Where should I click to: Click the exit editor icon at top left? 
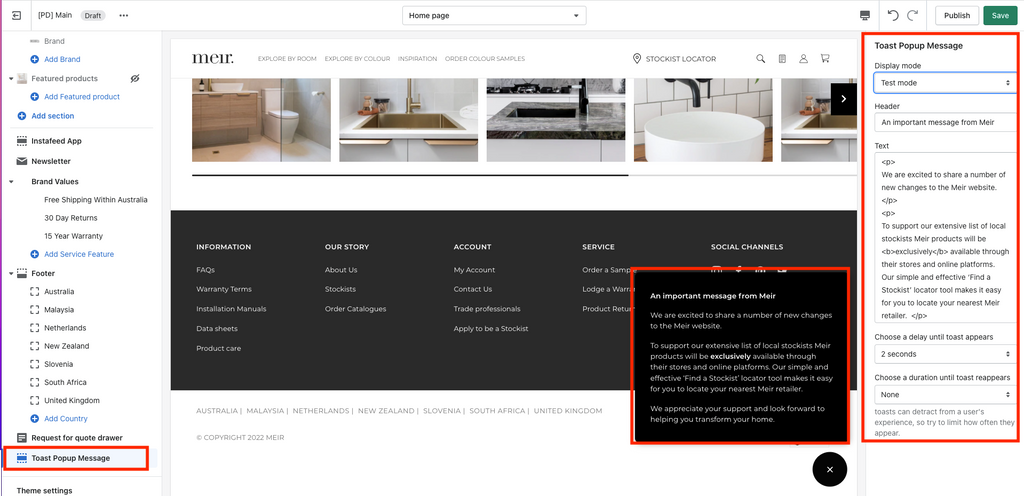click(16, 15)
